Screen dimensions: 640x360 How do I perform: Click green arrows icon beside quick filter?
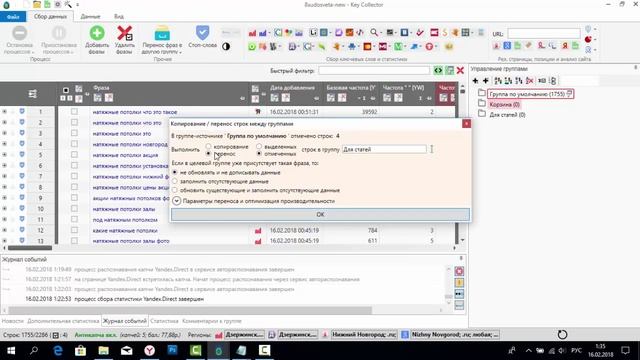click(x=438, y=71)
